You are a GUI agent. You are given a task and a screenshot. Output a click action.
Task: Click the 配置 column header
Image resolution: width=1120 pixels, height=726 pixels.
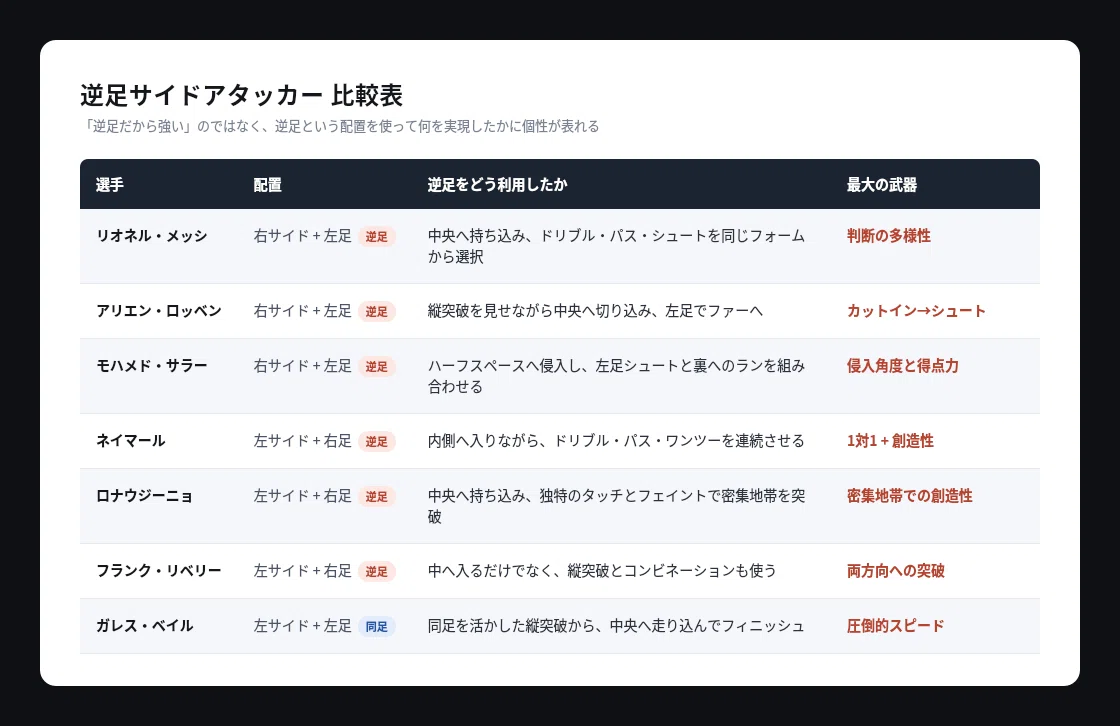(267, 185)
